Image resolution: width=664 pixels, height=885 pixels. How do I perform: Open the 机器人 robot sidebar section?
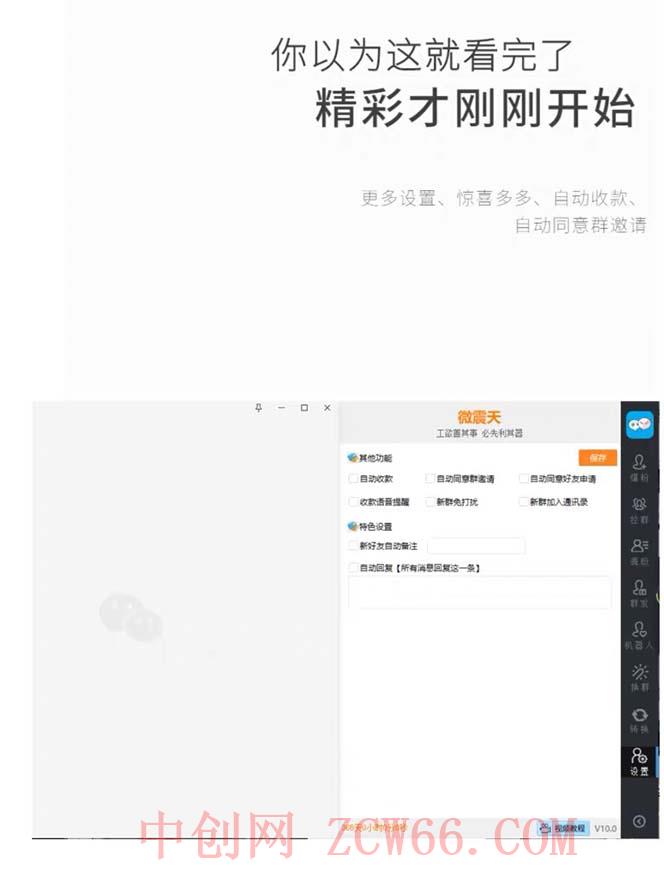(639, 635)
